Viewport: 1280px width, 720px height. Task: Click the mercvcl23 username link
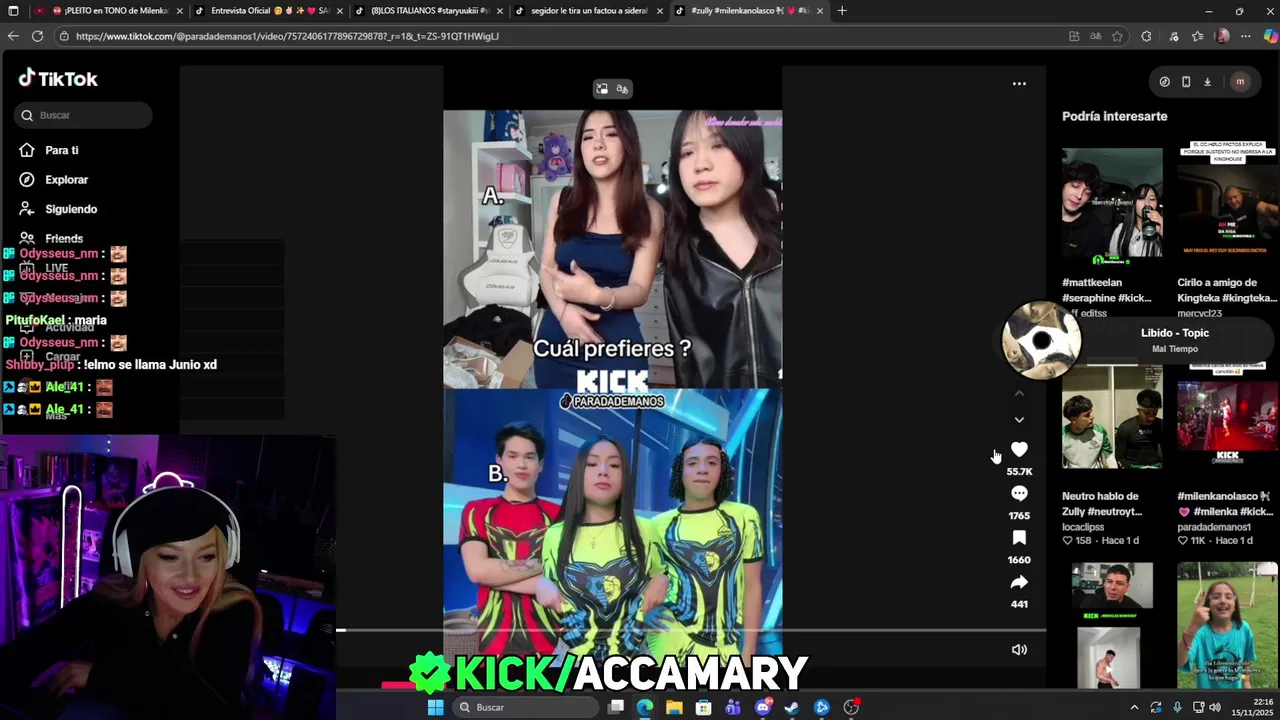(x=1199, y=313)
